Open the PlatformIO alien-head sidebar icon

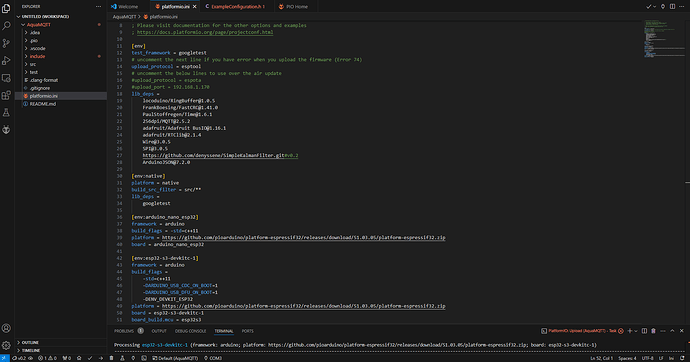pos(6,130)
